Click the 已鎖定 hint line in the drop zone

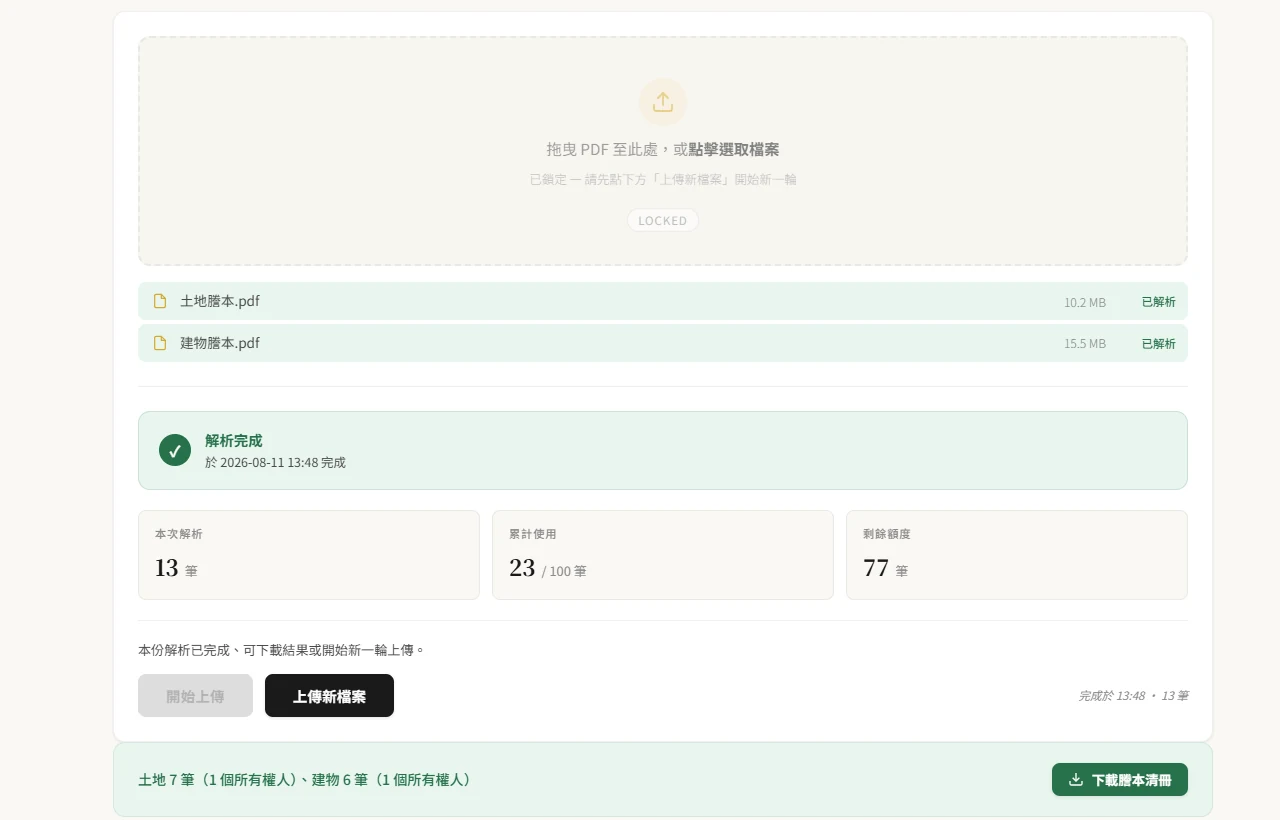point(663,180)
